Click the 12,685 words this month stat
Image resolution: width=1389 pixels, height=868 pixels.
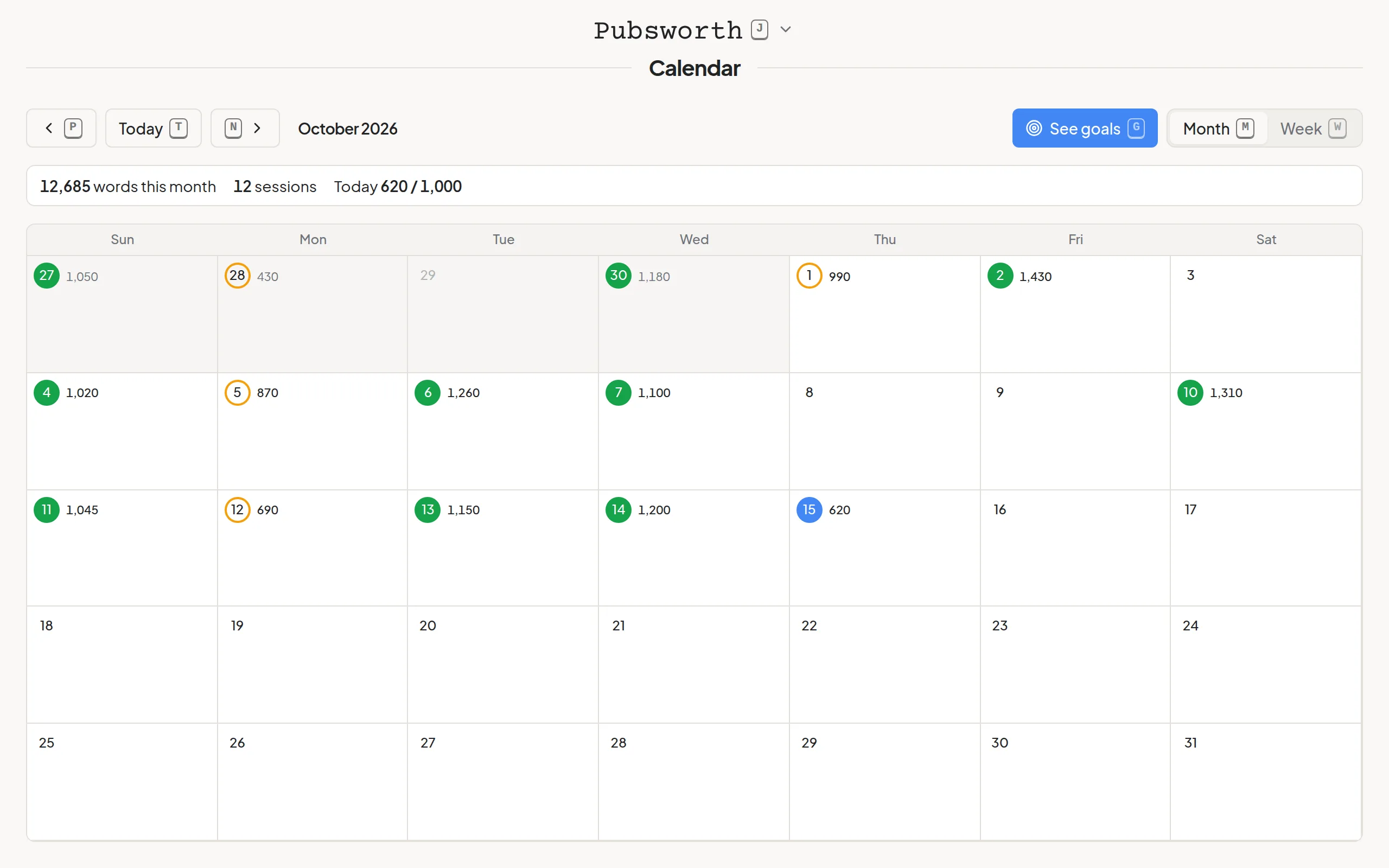128,186
